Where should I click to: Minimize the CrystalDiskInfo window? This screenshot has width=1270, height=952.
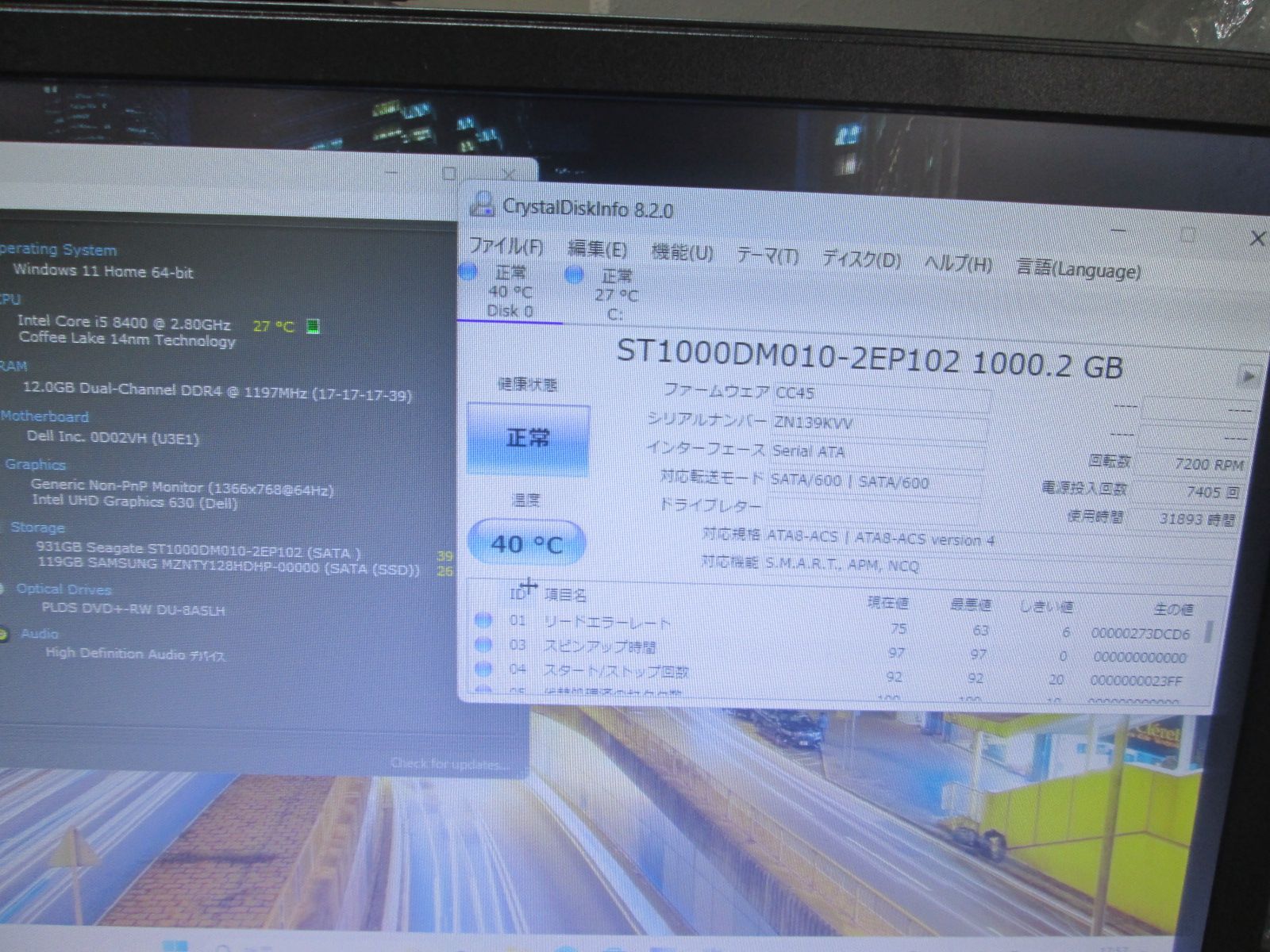click(x=1119, y=231)
